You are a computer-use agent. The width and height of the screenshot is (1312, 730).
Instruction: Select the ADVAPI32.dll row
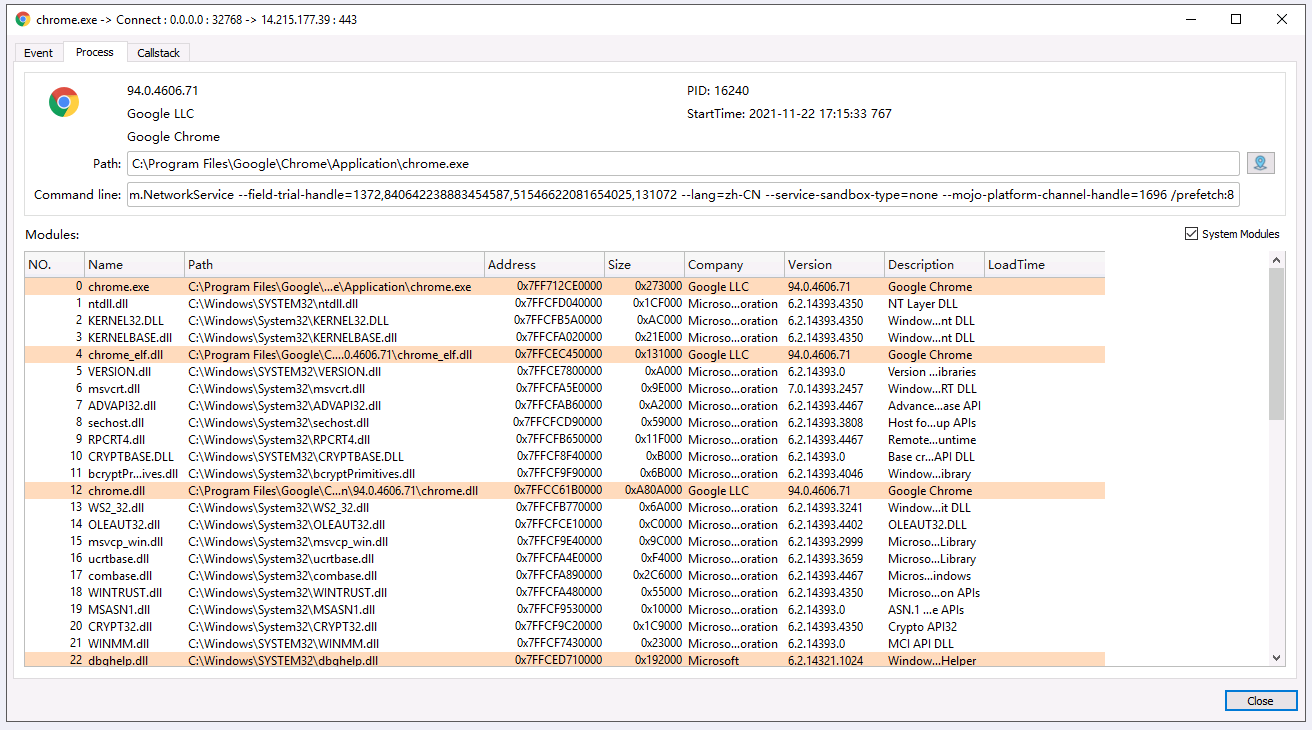pos(565,406)
